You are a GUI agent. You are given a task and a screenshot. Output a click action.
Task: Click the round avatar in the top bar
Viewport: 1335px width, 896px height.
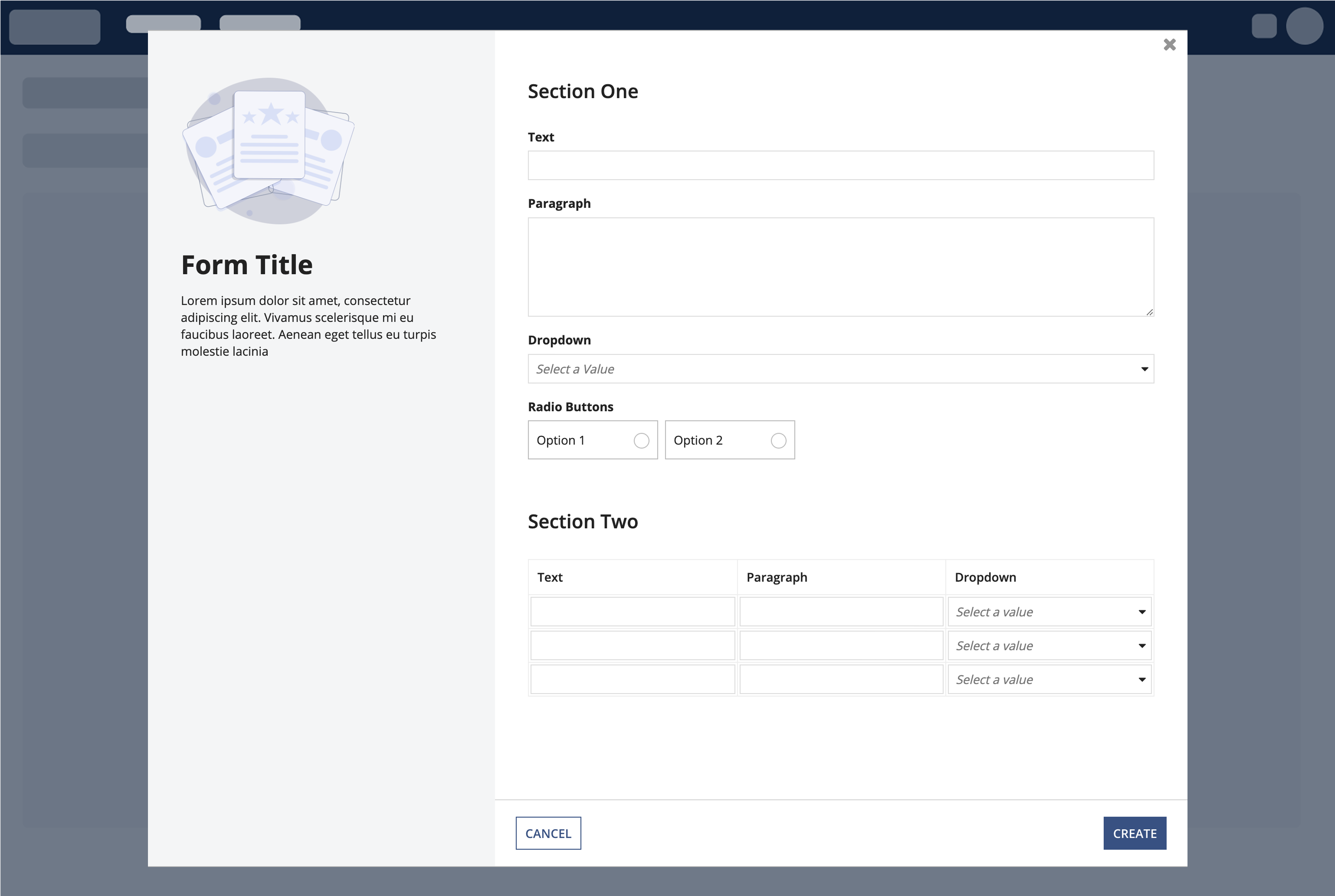click(x=1304, y=26)
